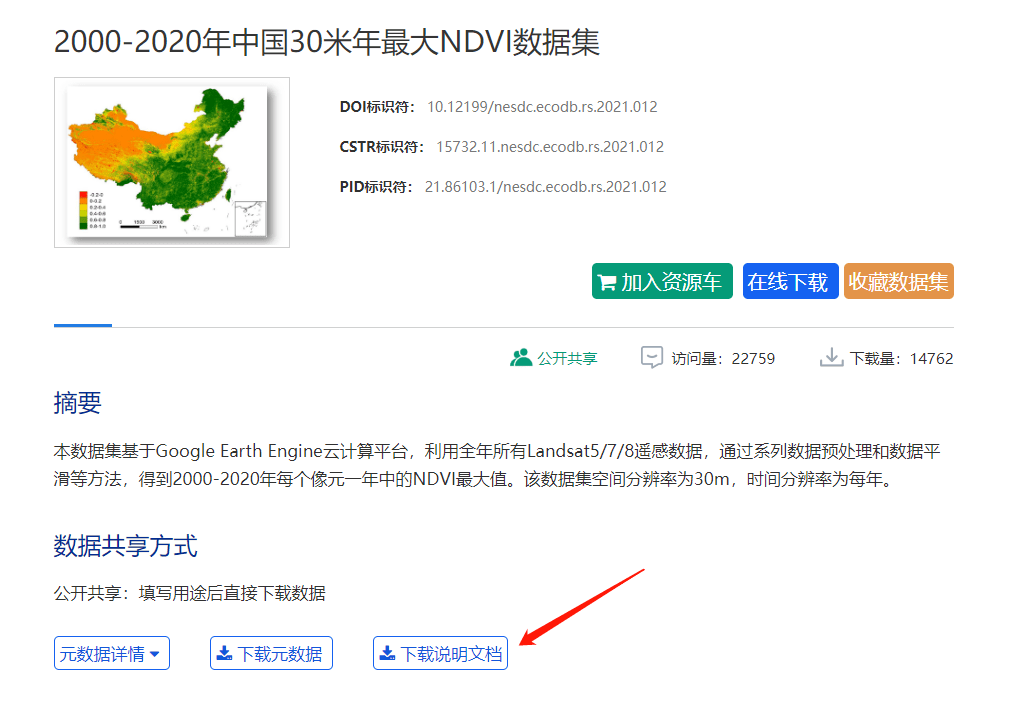
Task: Click the download icon inside 下载说明文档 button
Action: [x=387, y=652]
